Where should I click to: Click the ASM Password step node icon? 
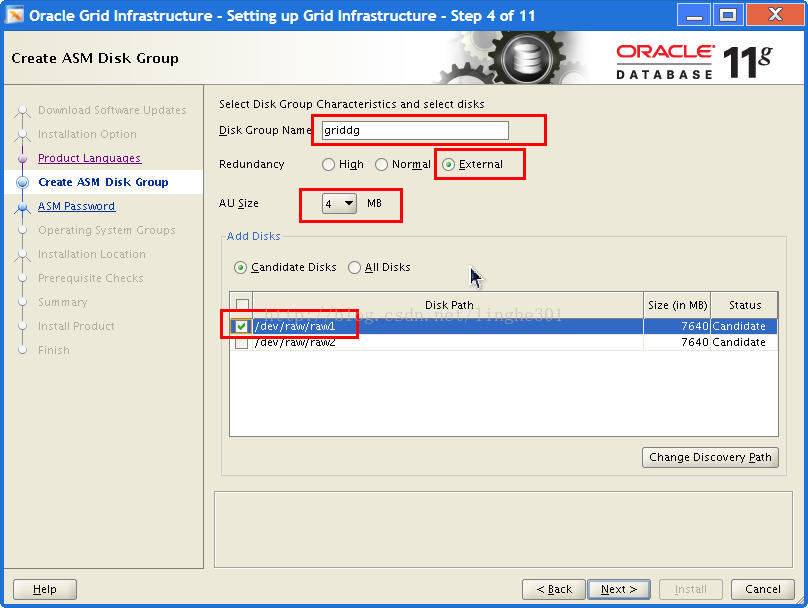pyautogui.click(x=22, y=207)
